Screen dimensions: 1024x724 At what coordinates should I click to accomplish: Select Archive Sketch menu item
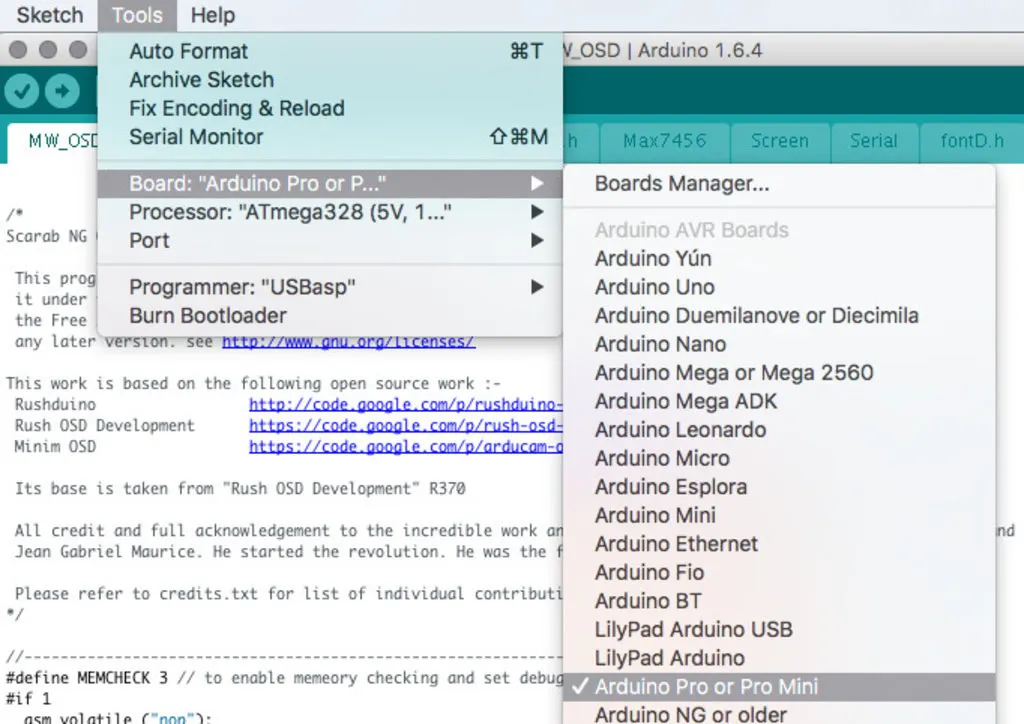201,80
